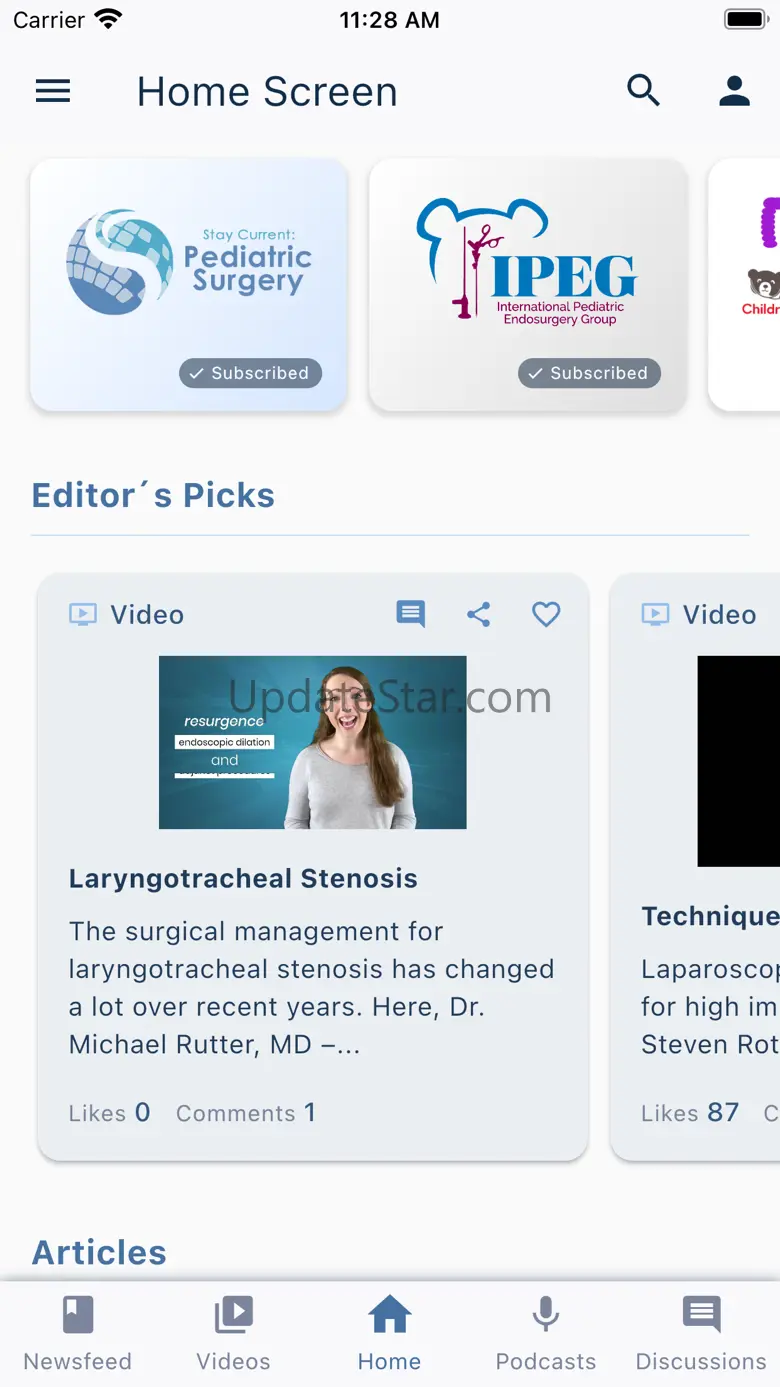Toggle Subscribed on Stay Current Pediatric Surgery

pos(251,373)
